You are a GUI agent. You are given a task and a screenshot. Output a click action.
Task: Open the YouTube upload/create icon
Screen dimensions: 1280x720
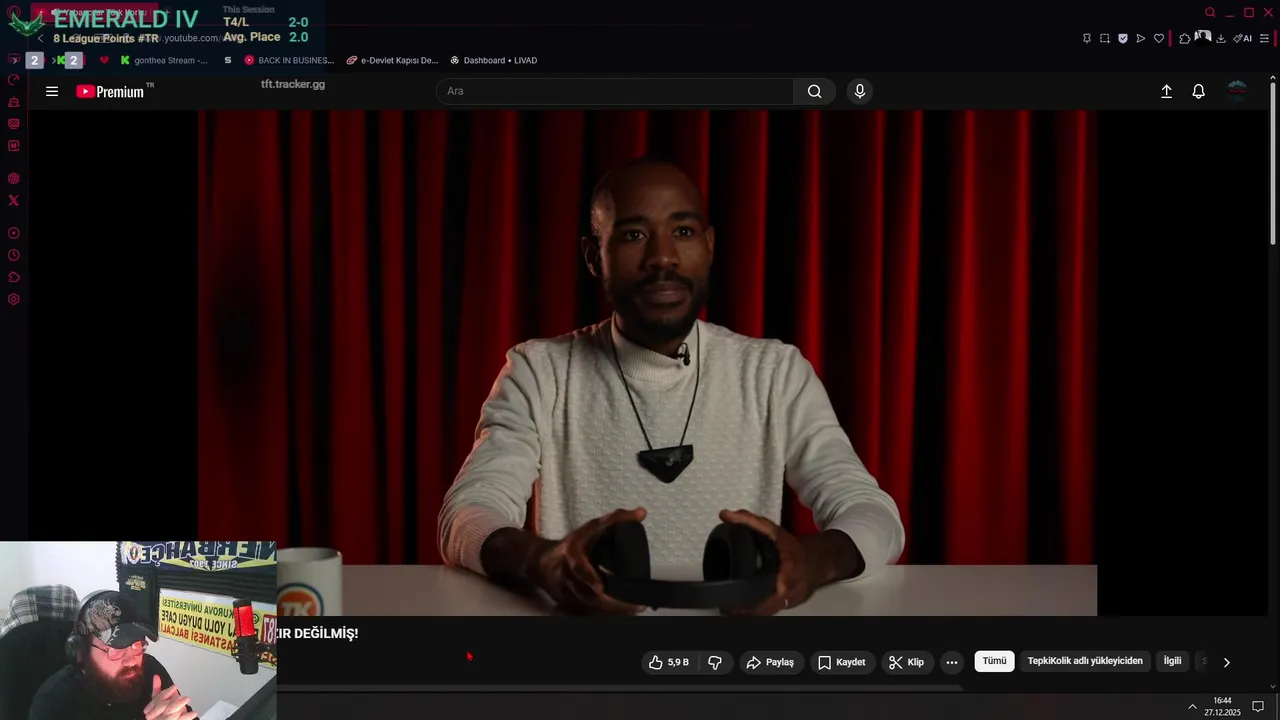click(x=1166, y=91)
